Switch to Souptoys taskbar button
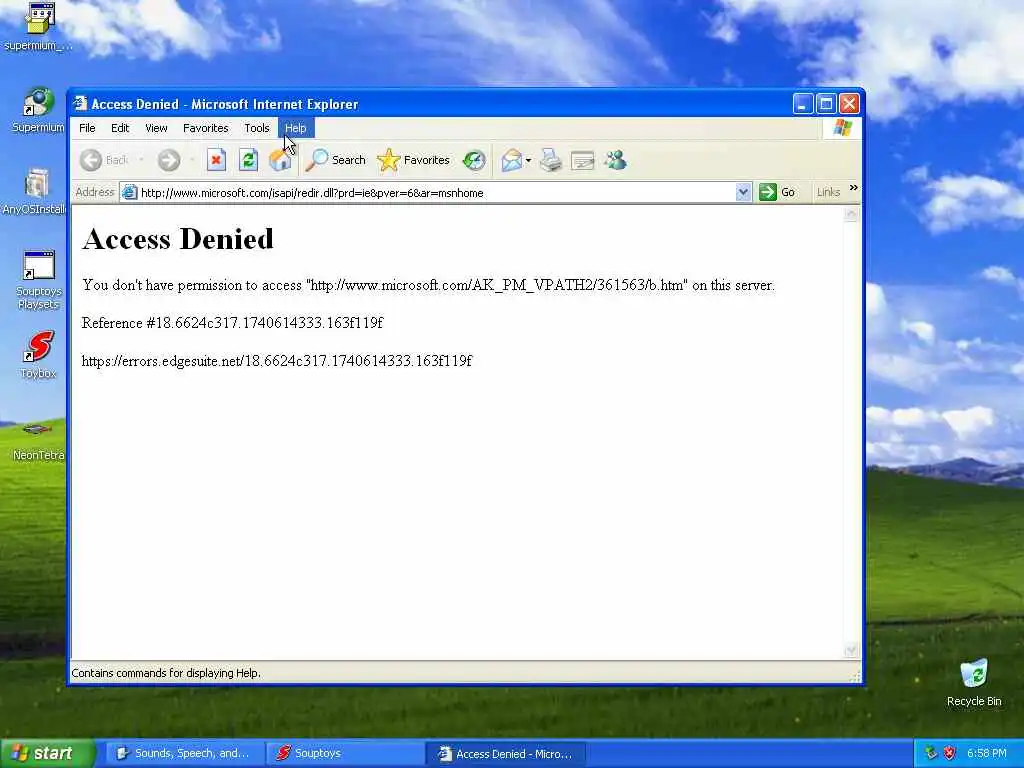 pos(344,753)
